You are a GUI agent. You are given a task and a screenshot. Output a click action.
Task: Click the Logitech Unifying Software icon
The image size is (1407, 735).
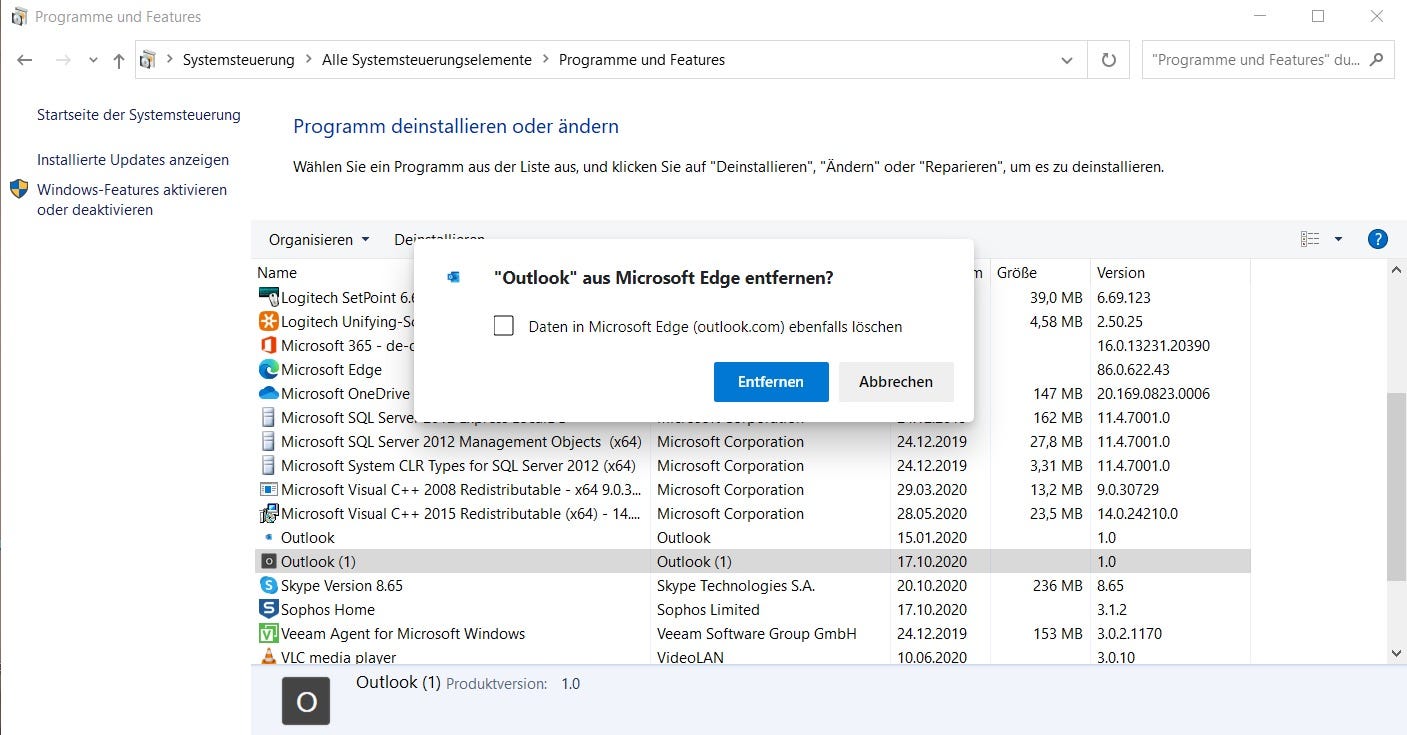tap(268, 321)
